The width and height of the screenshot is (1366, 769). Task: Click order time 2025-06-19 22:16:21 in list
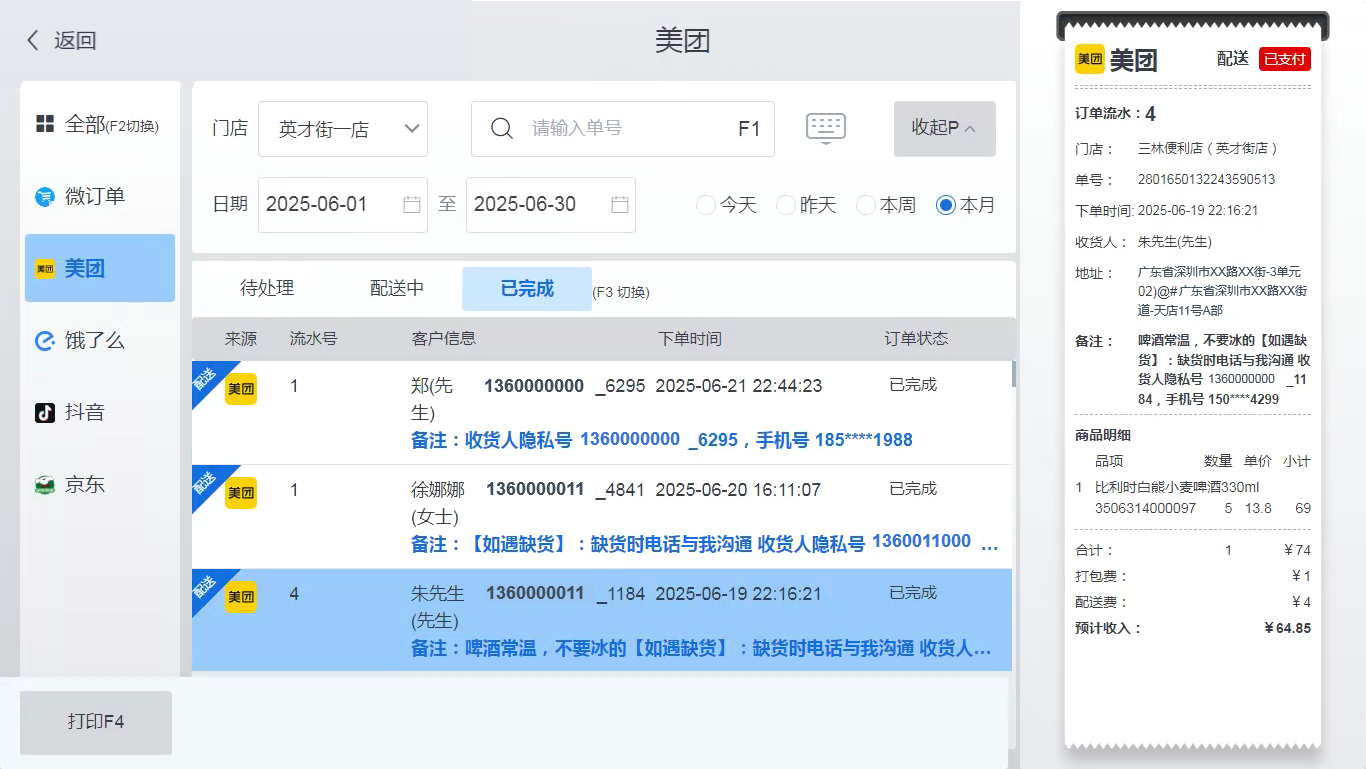click(x=739, y=594)
